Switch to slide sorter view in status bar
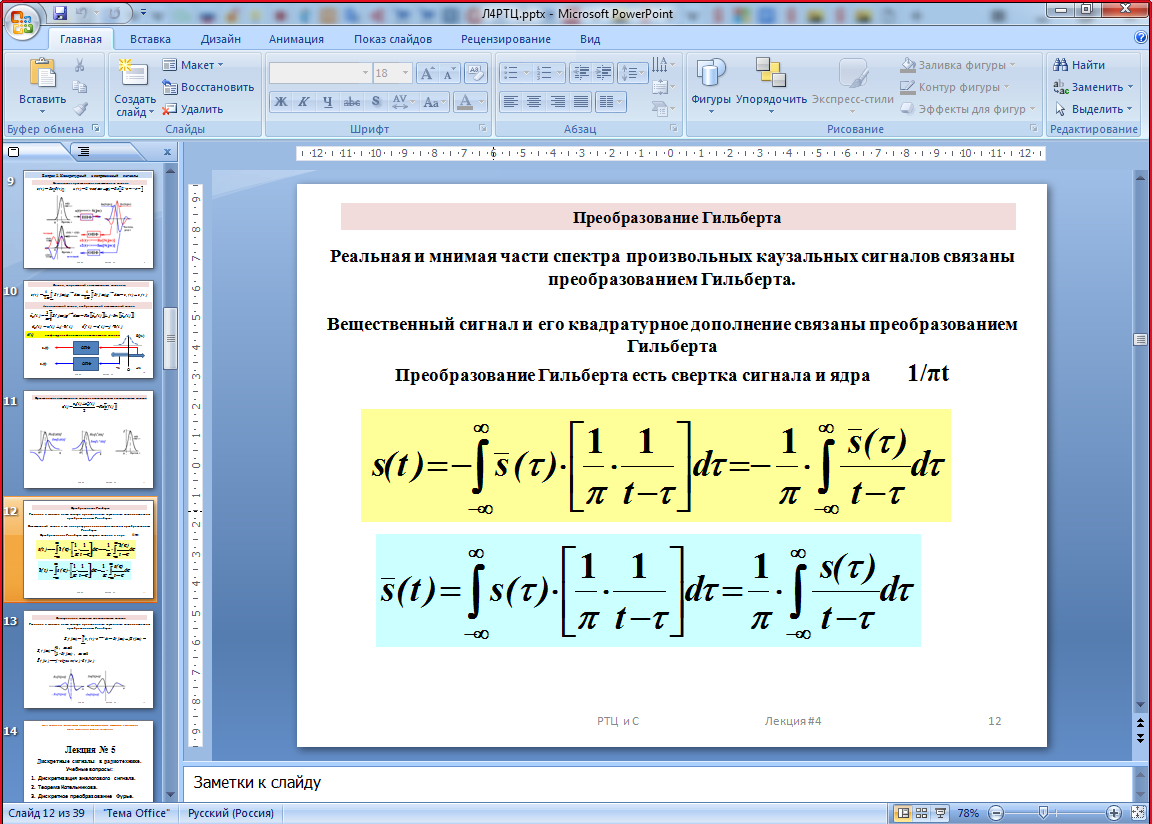 click(922, 813)
